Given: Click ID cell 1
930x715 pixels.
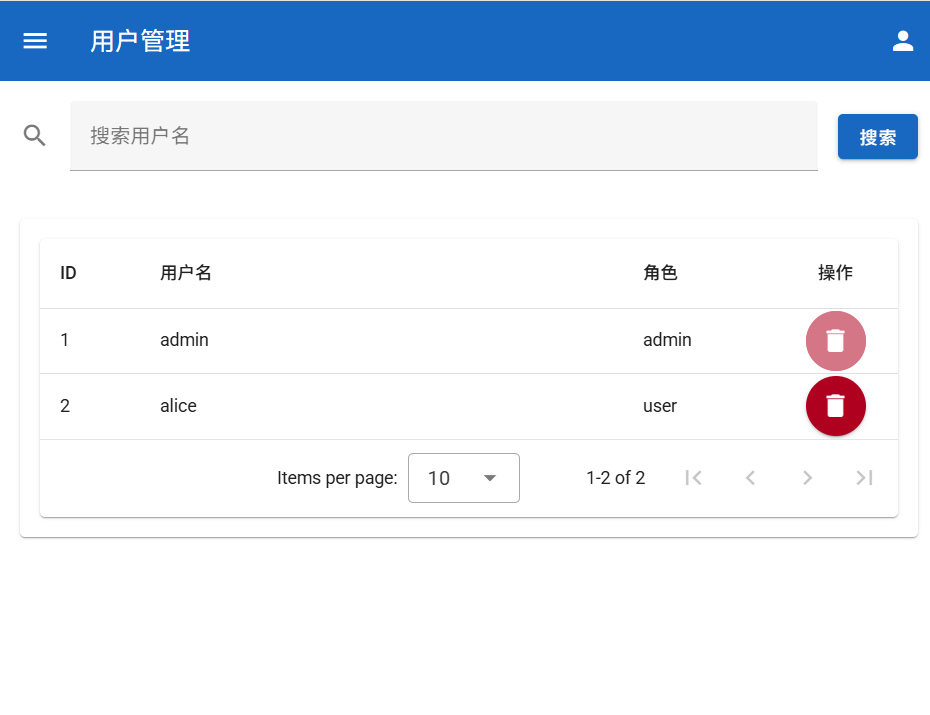Looking at the screenshot, I should (65, 340).
